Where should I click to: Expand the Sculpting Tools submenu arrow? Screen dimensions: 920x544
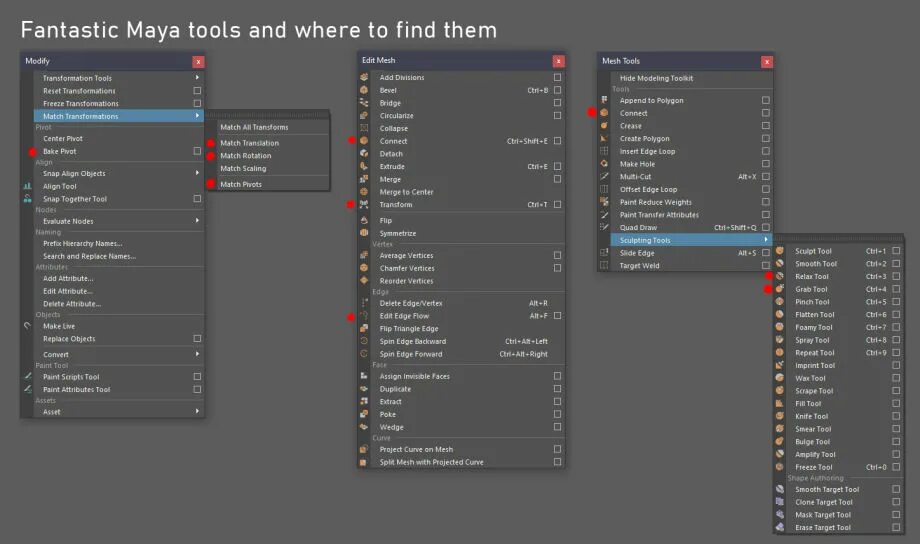(766, 239)
